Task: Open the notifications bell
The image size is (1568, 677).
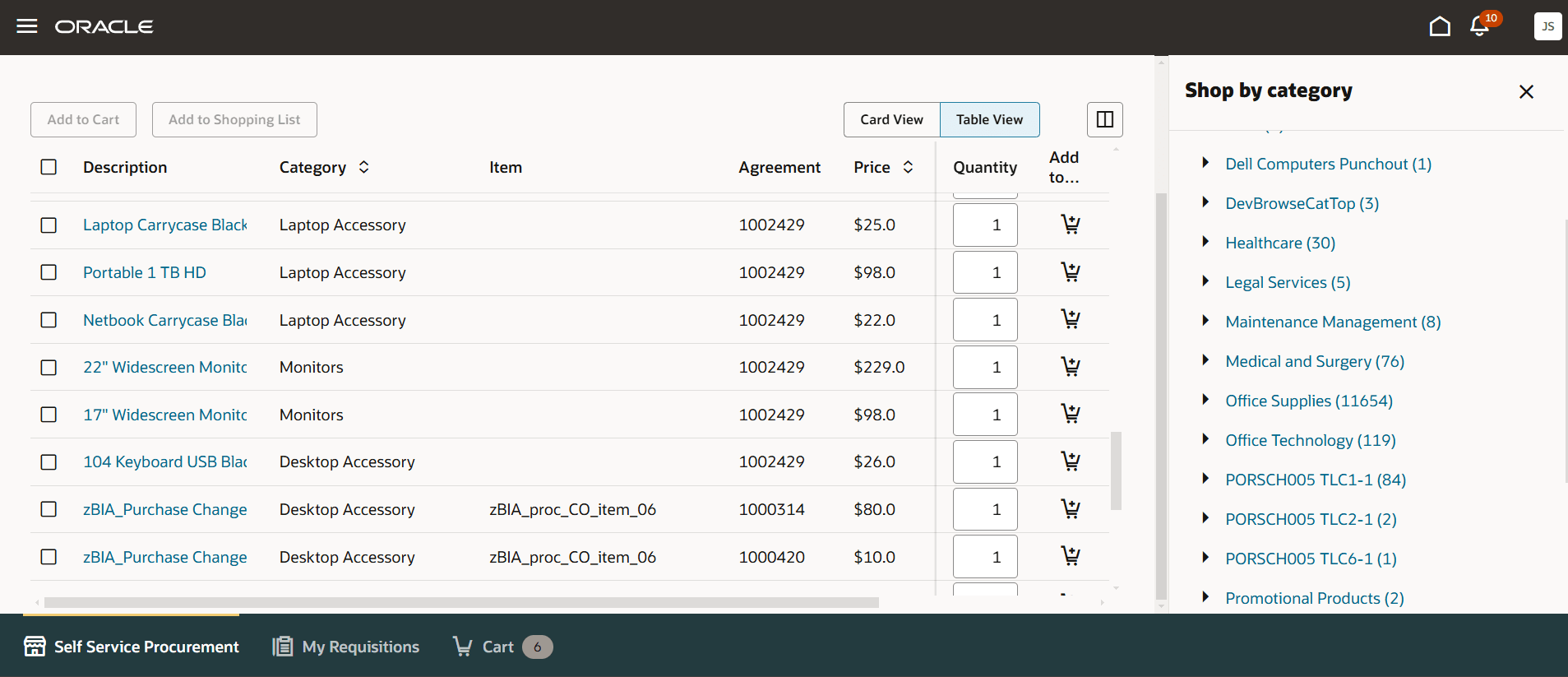Action: click(x=1480, y=27)
